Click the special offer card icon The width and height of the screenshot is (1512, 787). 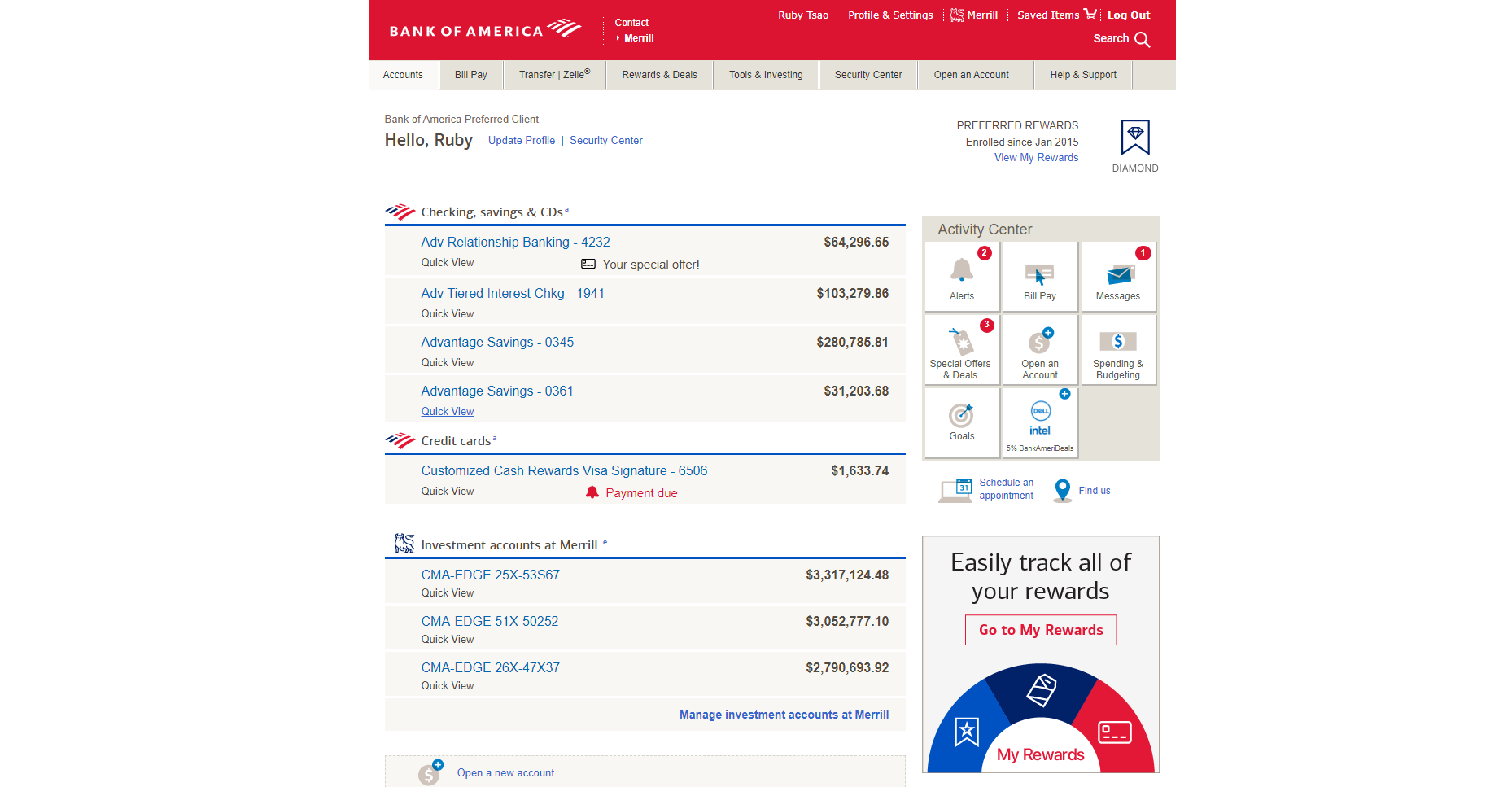tap(588, 264)
